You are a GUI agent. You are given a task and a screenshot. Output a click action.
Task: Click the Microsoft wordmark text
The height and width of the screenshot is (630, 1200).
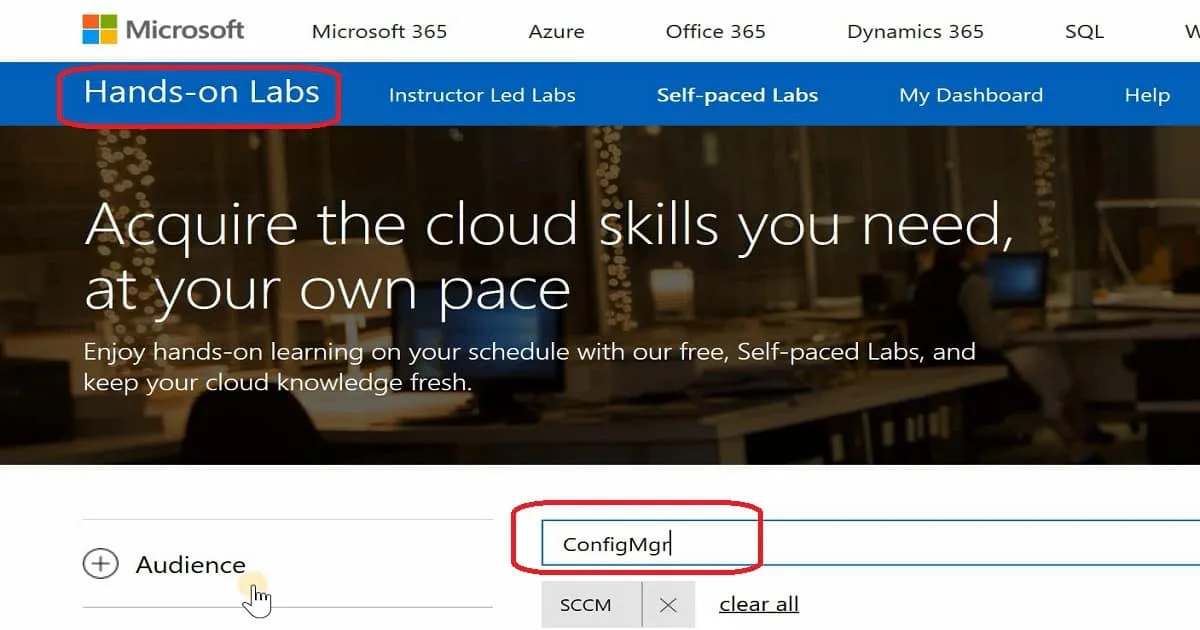184,29
